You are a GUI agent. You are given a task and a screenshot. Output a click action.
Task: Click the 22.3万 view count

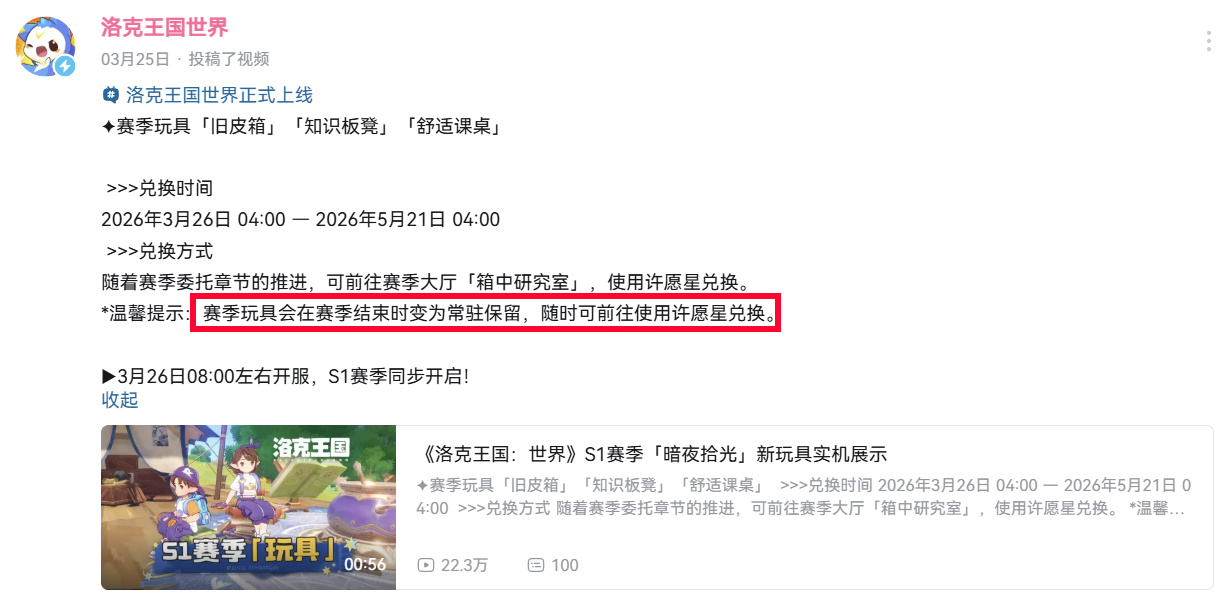click(464, 565)
